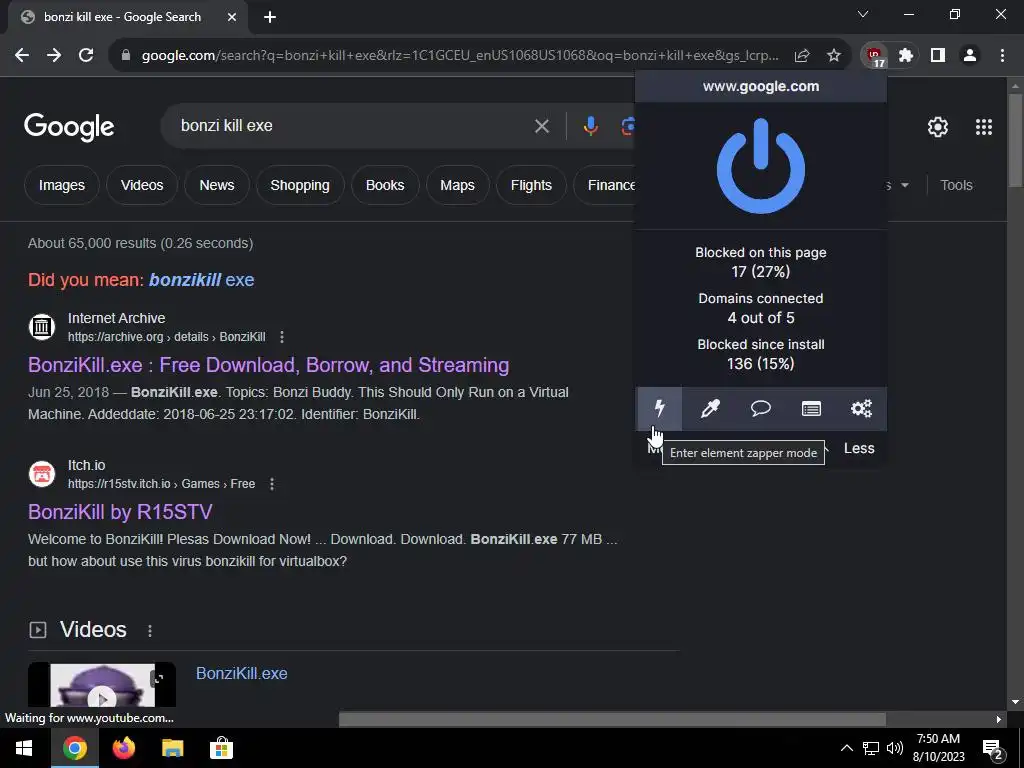The height and width of the screenshot is (768, 1024).
Task: Play BonziKill.exe video thumbnail
Action: 102,685
